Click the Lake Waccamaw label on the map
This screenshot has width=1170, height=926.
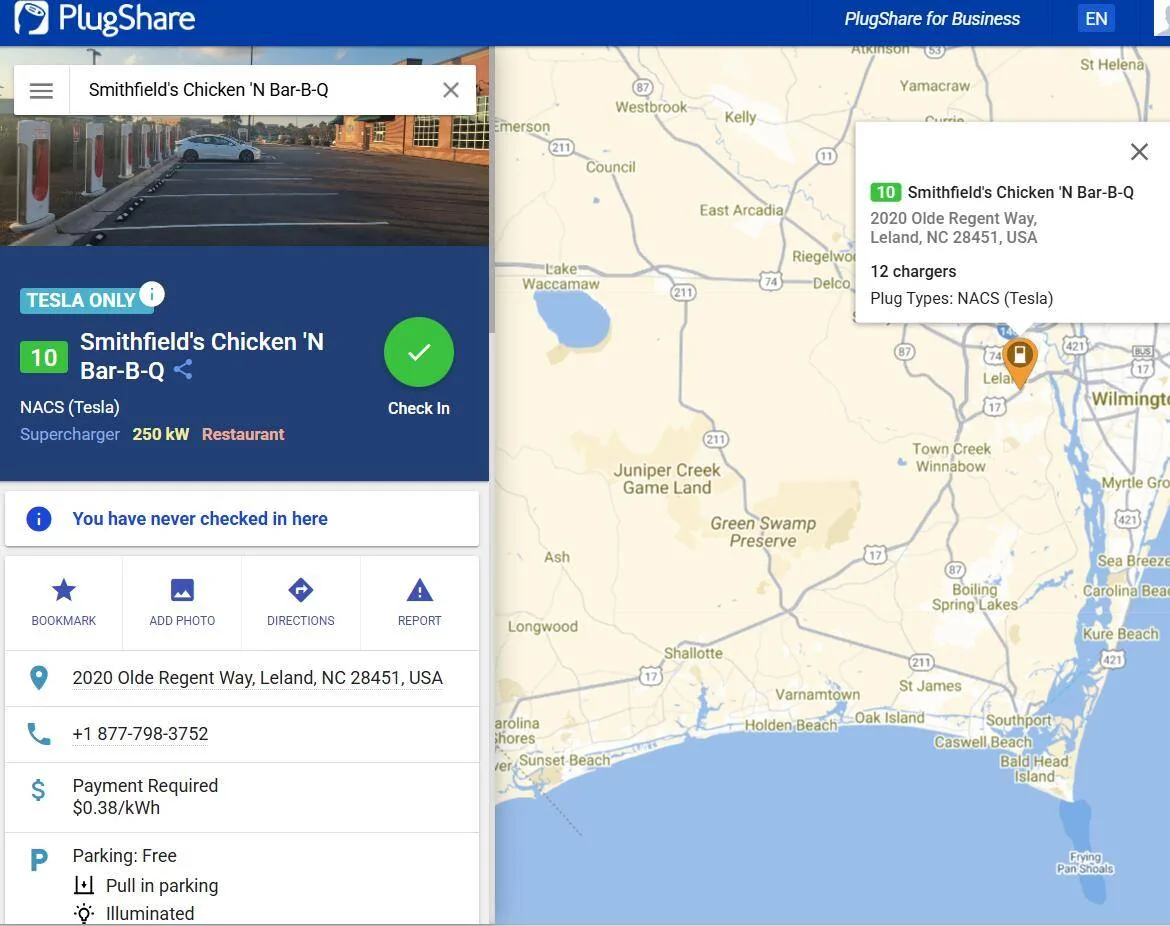561,276
